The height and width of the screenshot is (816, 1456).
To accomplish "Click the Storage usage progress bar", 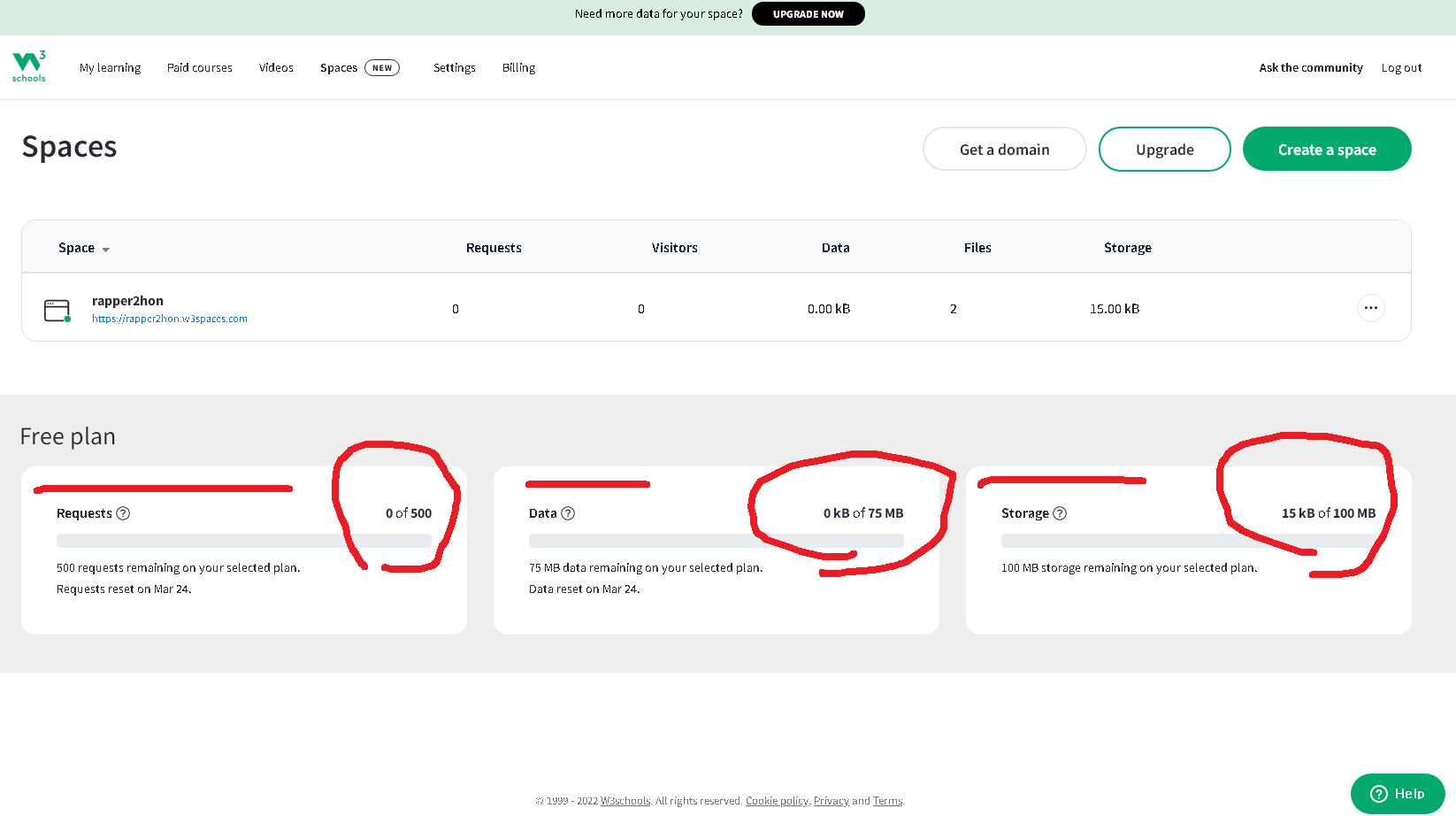I will (1189, 541).
